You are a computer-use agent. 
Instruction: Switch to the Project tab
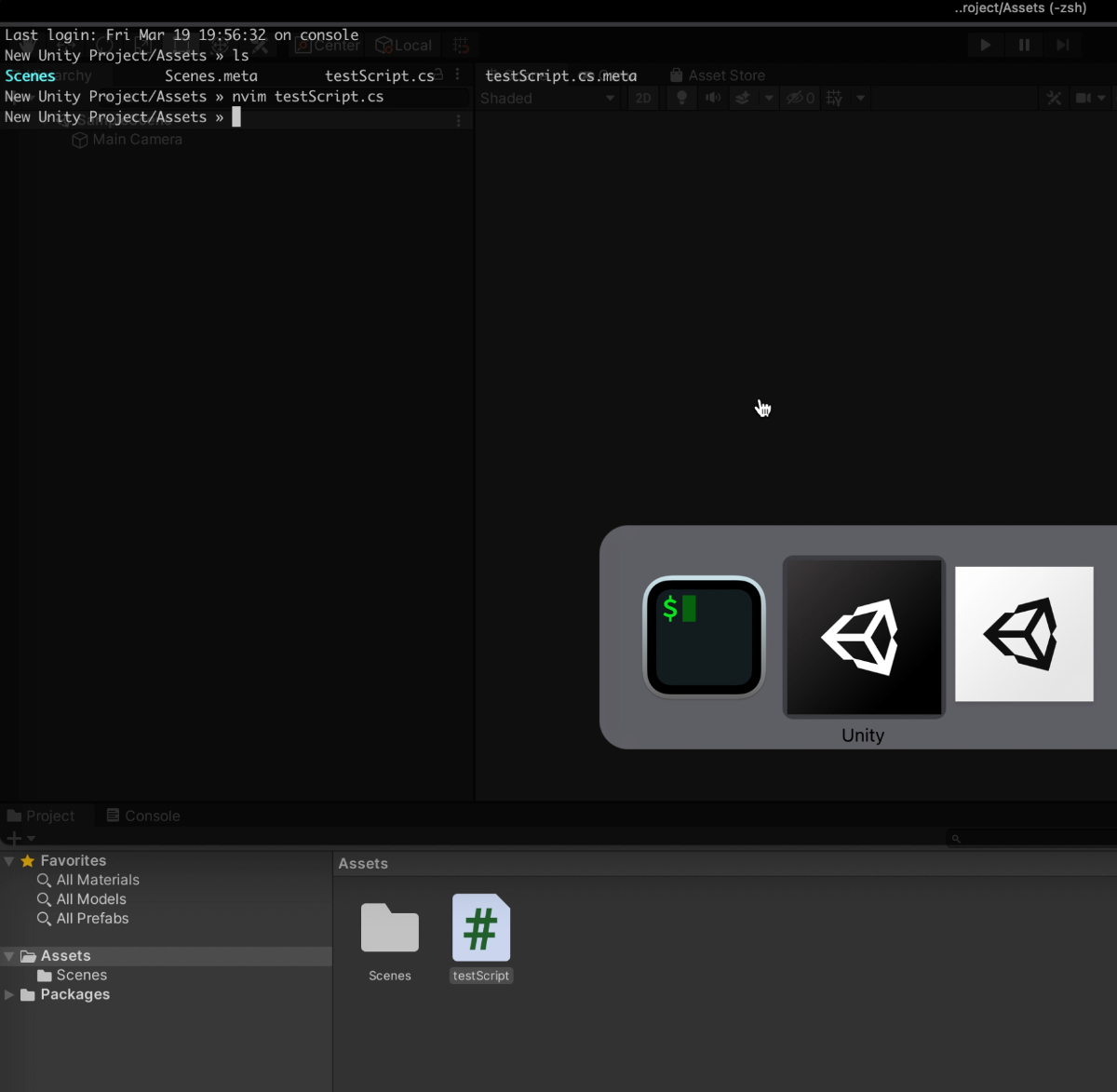click(x=41, y=816)
